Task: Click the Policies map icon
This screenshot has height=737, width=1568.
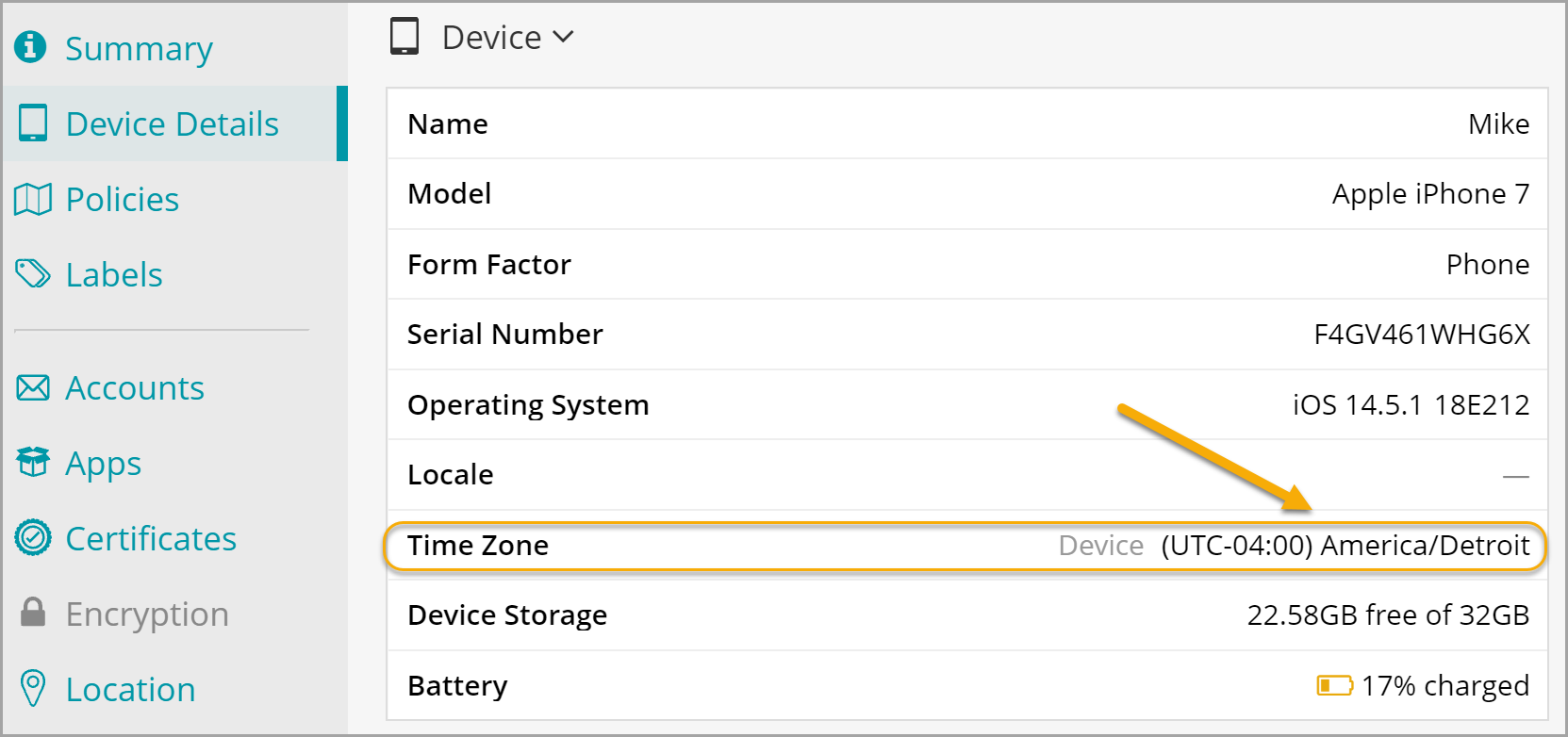Action: coord(33,199)
